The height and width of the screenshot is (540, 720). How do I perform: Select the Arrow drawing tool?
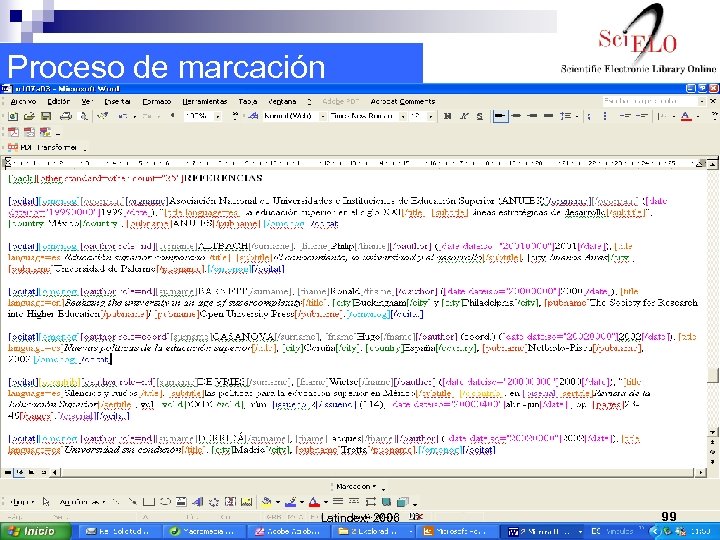(132, 502)
